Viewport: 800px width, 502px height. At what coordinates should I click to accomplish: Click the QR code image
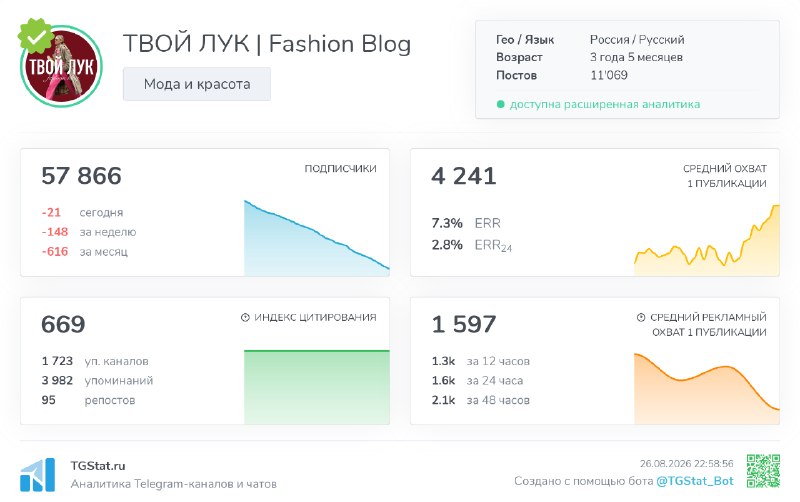[763, 471]
